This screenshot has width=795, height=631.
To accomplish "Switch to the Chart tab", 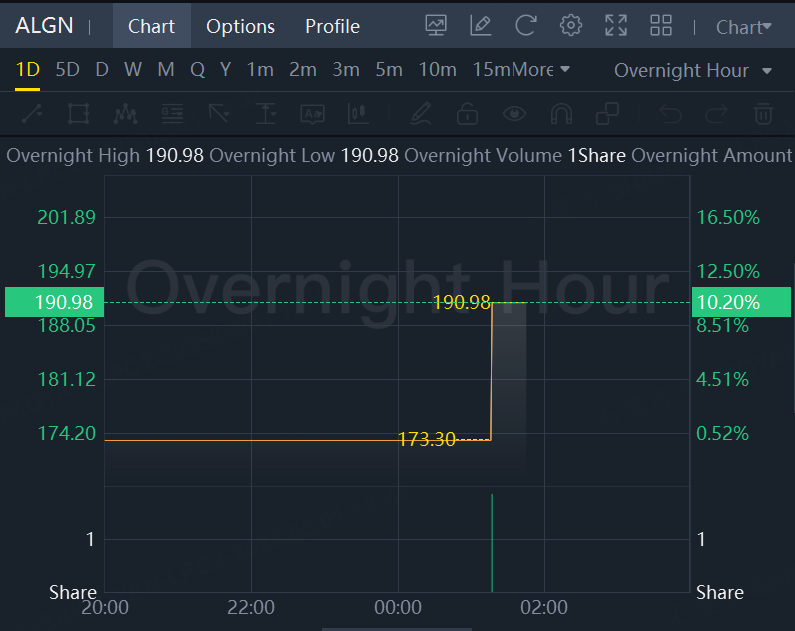I will pos(152,26).
